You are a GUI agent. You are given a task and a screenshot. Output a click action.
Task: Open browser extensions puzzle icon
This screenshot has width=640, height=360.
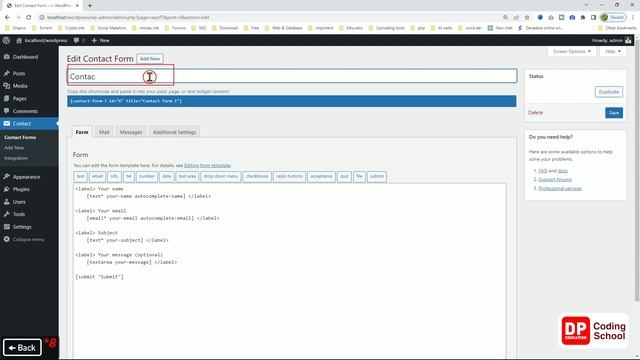583,18
